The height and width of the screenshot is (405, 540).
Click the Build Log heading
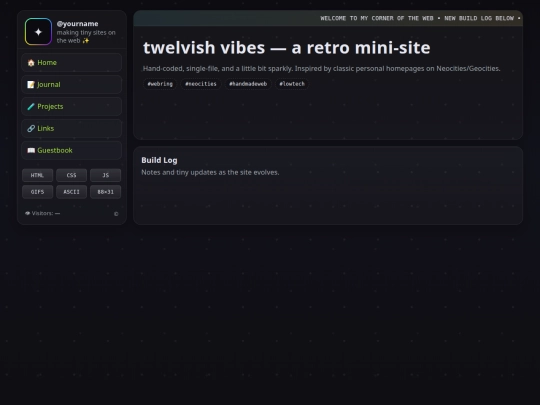[x=159, y=160]
